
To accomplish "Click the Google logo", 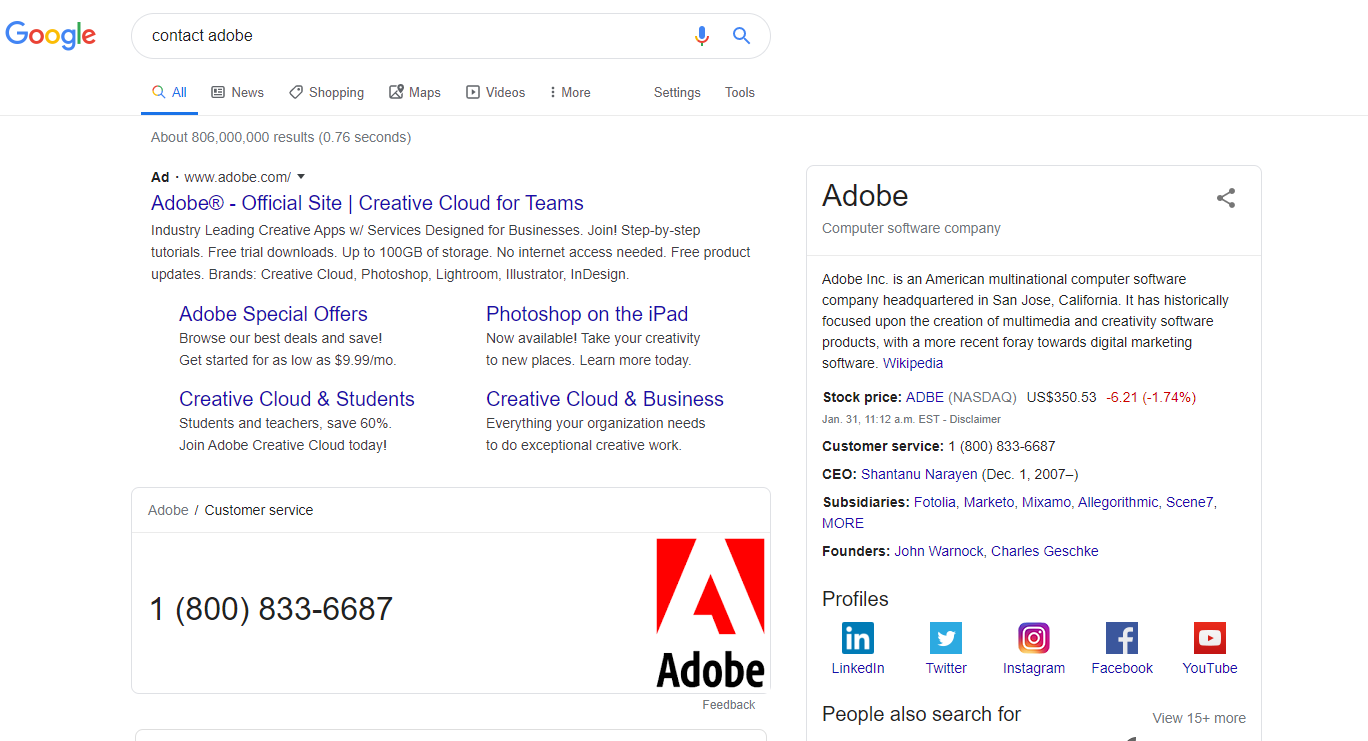I will (x=51, y=35).
